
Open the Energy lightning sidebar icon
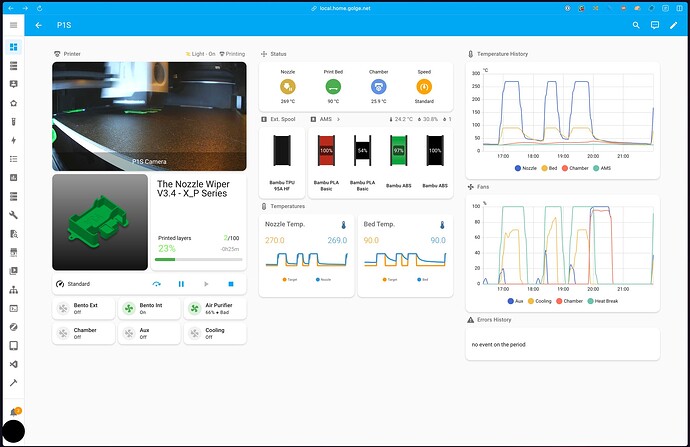(14, 140)
